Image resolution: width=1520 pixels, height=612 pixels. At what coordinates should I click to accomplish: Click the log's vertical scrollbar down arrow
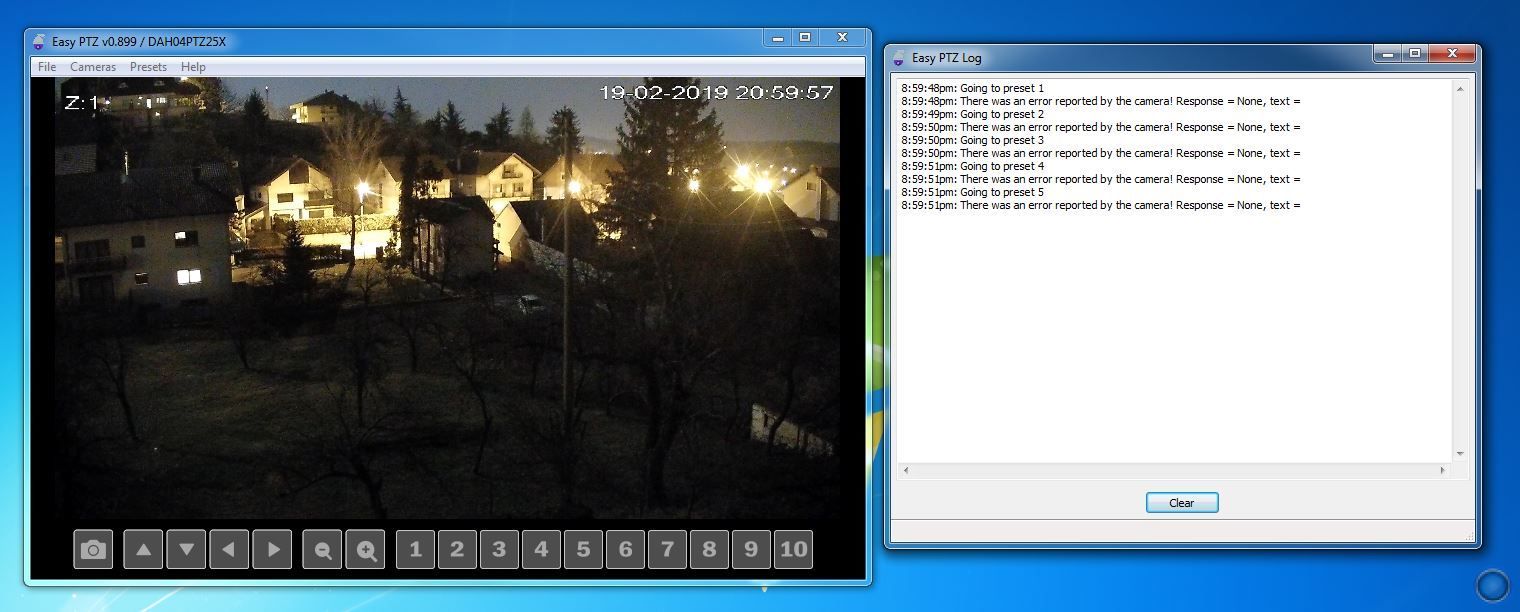click(1460, 454)
